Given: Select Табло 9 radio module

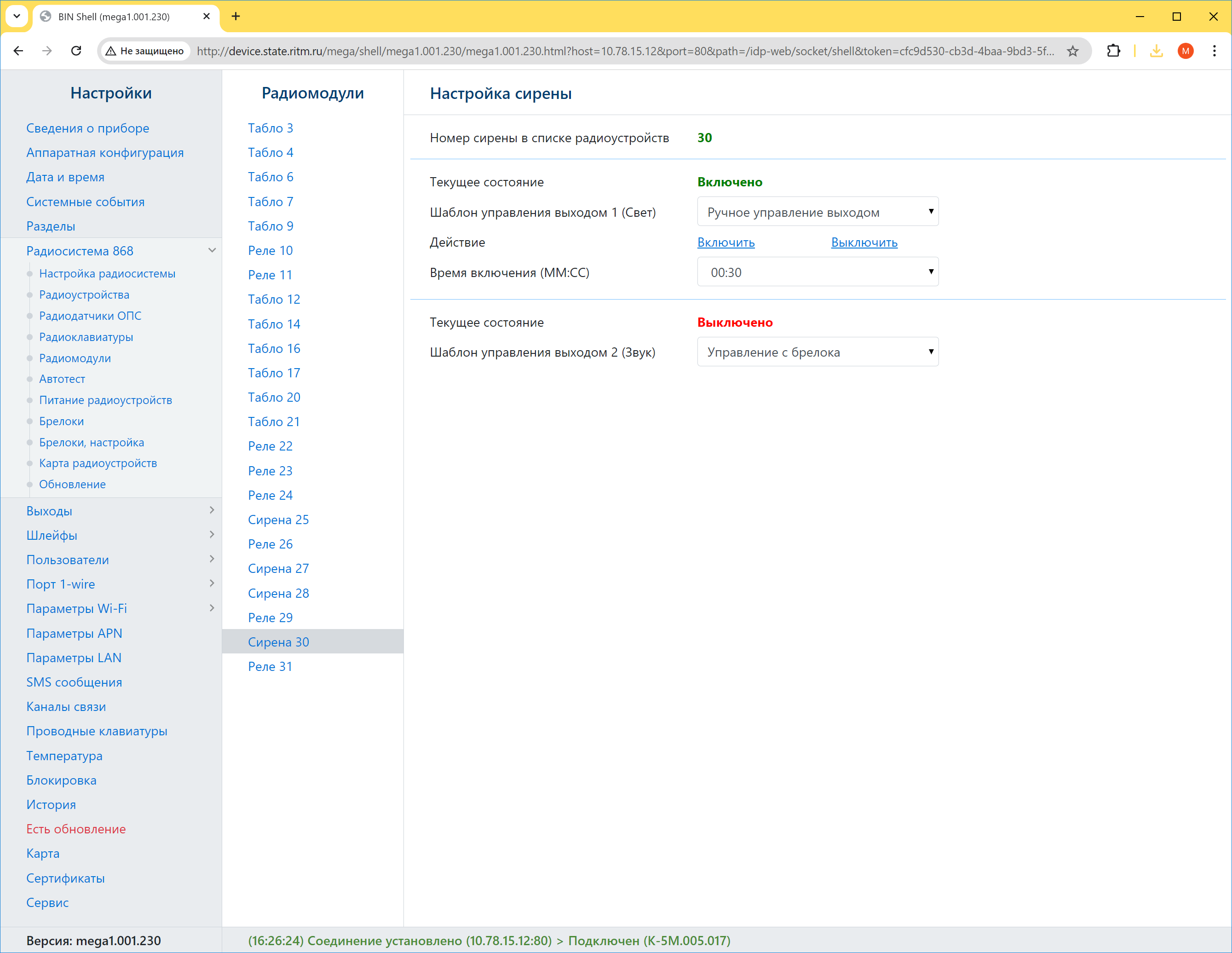Looking at the screenshot, I should [270, 226].
